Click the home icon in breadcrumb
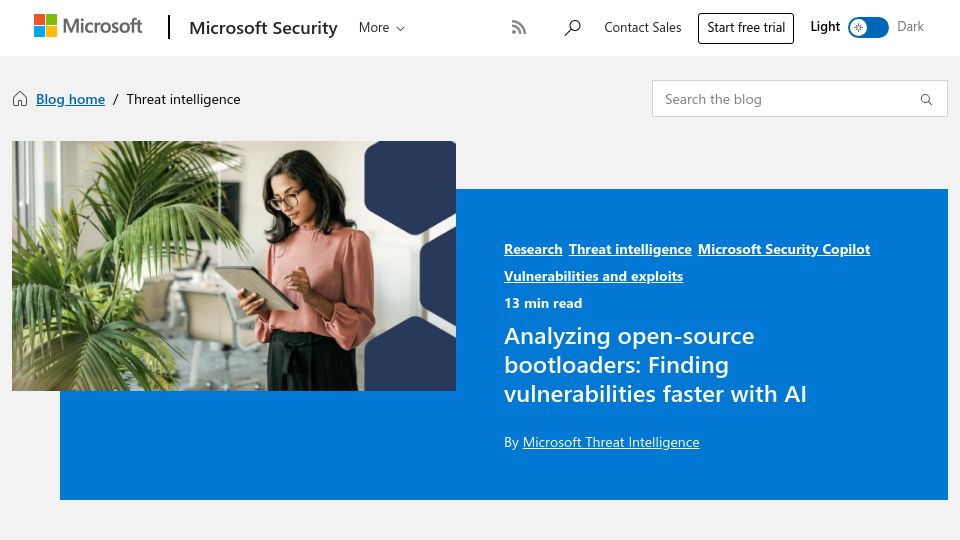The width and height of the screenshot is (960, 540). (x=20, y=99)
